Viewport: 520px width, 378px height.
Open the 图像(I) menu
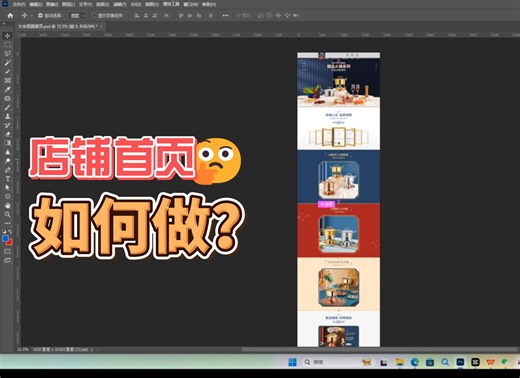[x=52, y=5]
